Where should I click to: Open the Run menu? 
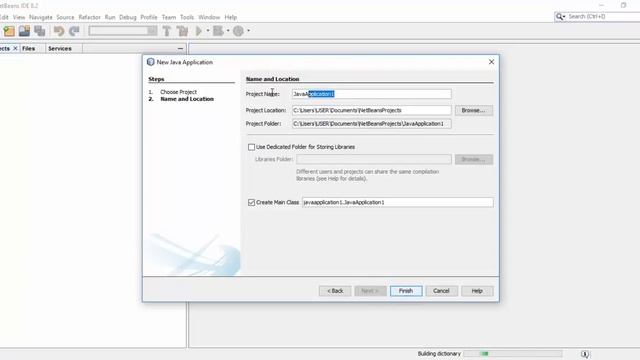click(x=110, y=17)
